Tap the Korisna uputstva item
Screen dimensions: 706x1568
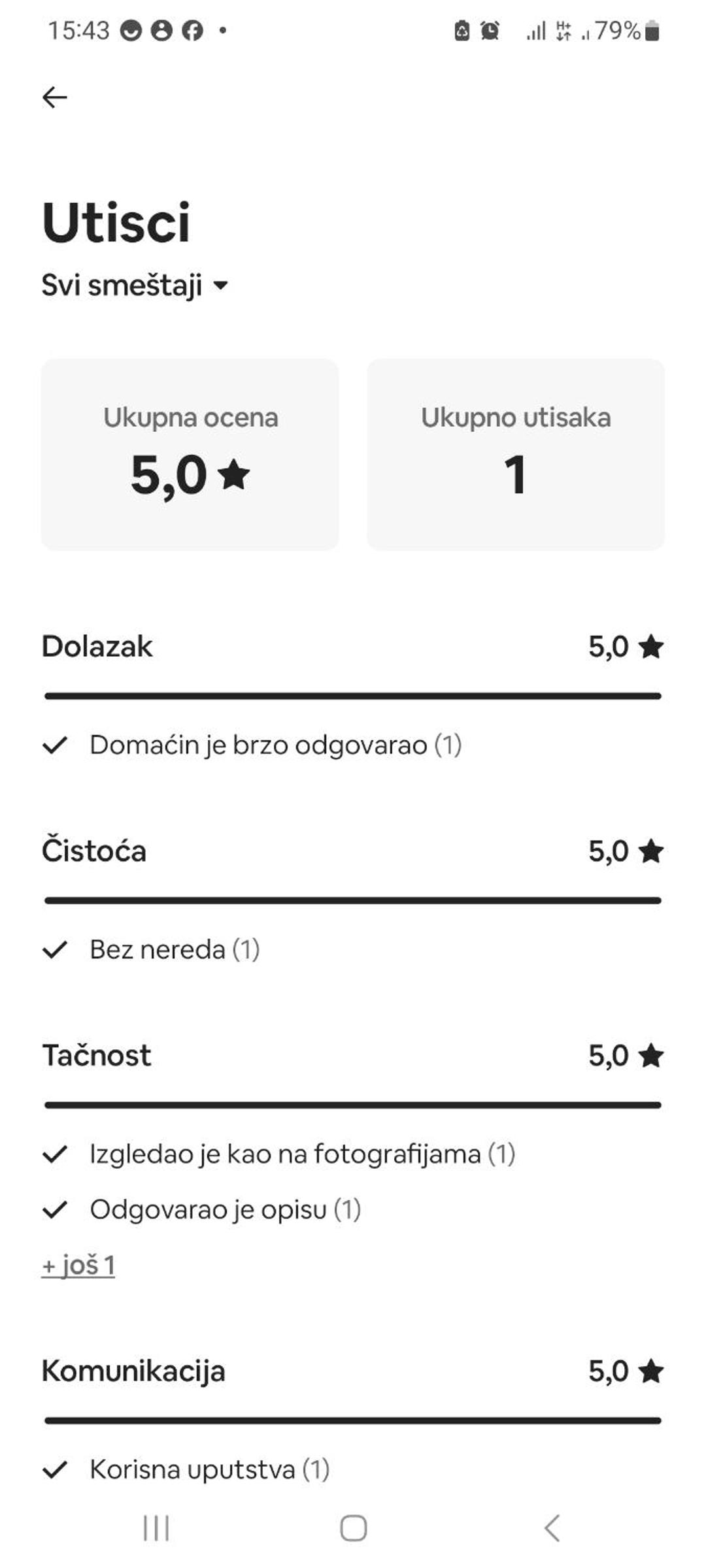pyautogui.click(x=209, y=1469)
